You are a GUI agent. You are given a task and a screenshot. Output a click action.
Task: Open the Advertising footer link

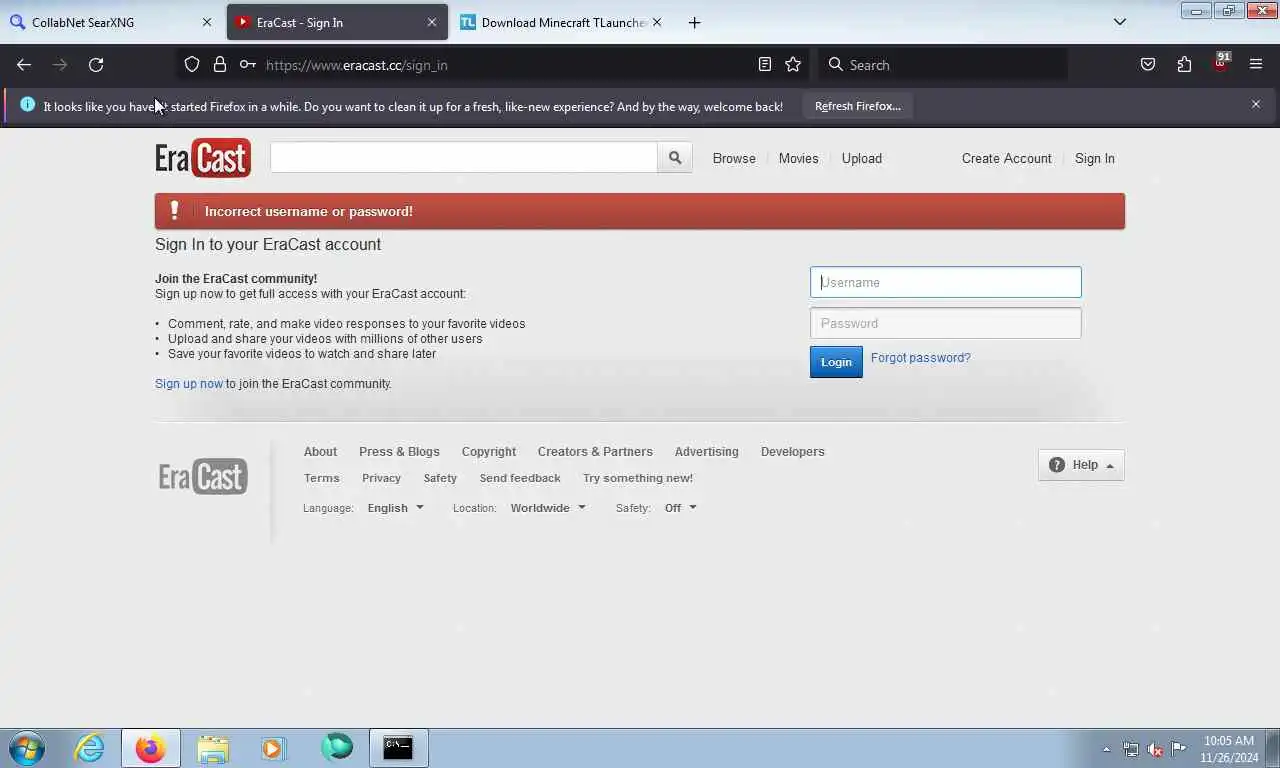tap(706, 452)
